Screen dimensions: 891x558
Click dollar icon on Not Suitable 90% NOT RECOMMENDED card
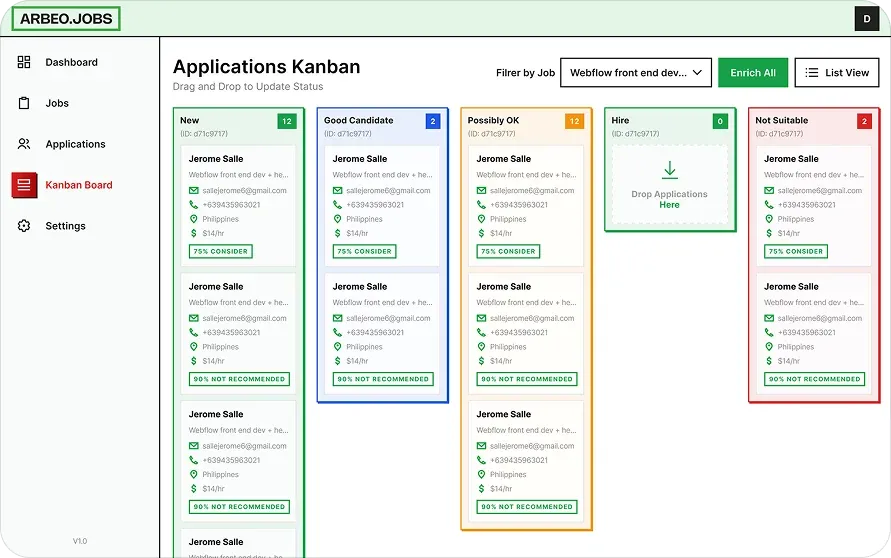pyautogui.click(x=769, y=361)
